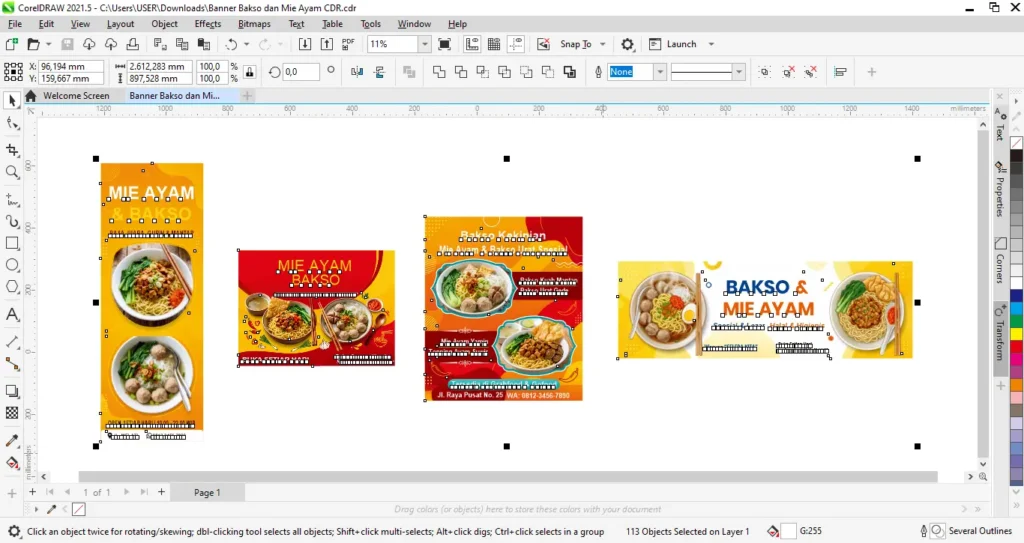Switch to Welcome Screen tab
Viewport: 1024px width, 543px height.
76,96
